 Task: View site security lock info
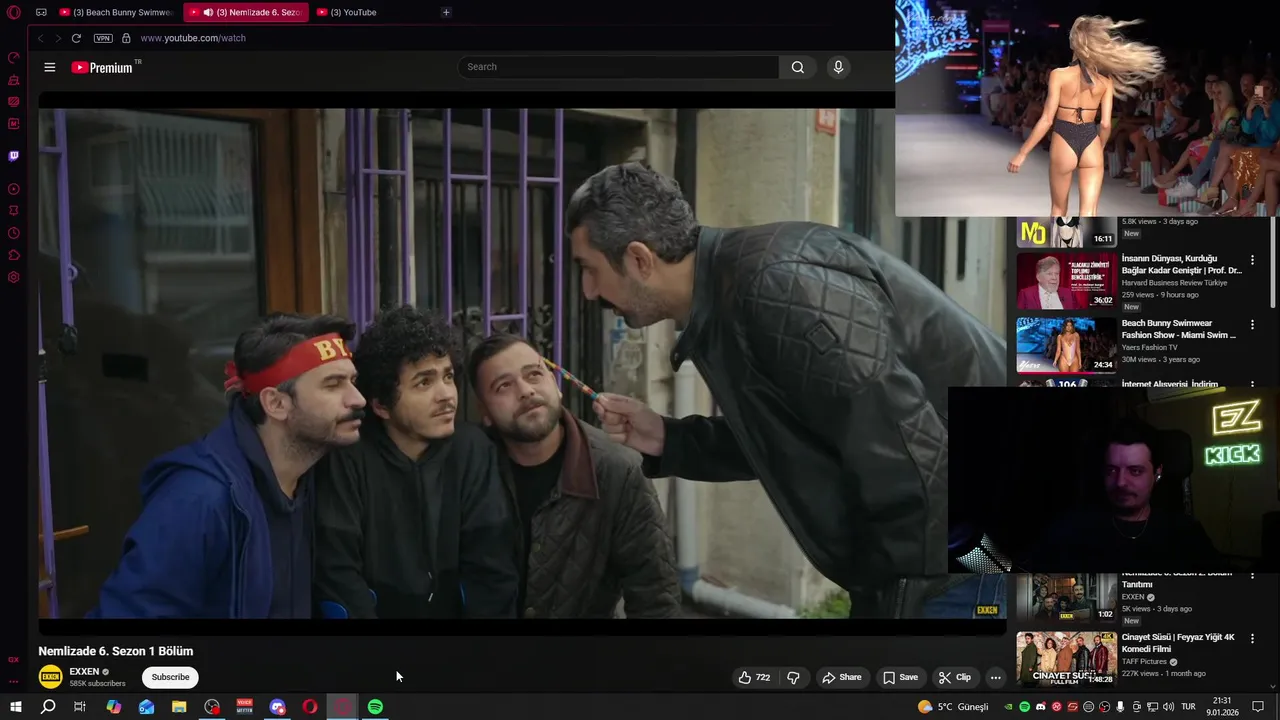point(126,38)
